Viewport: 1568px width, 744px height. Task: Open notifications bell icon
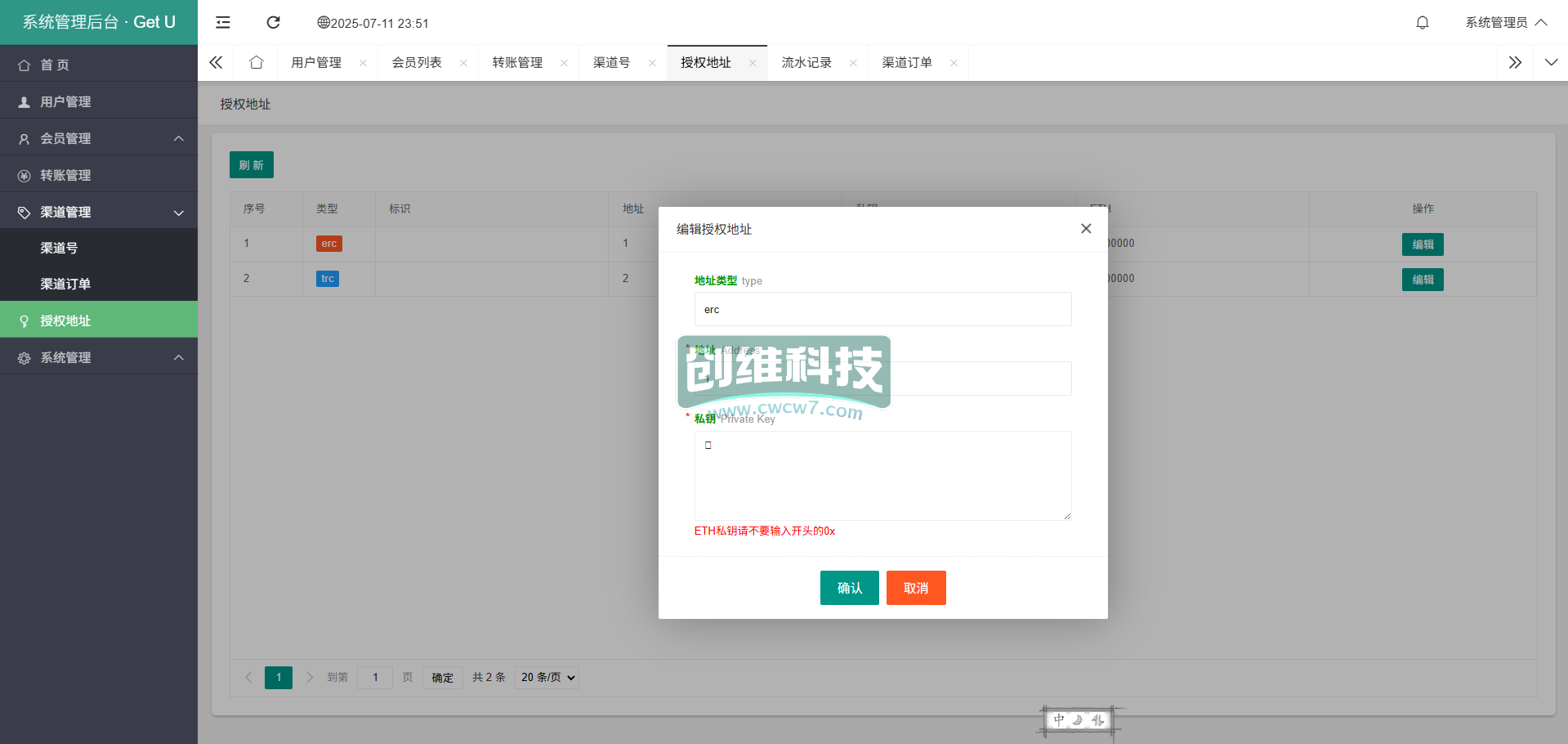click(1423, 22)
